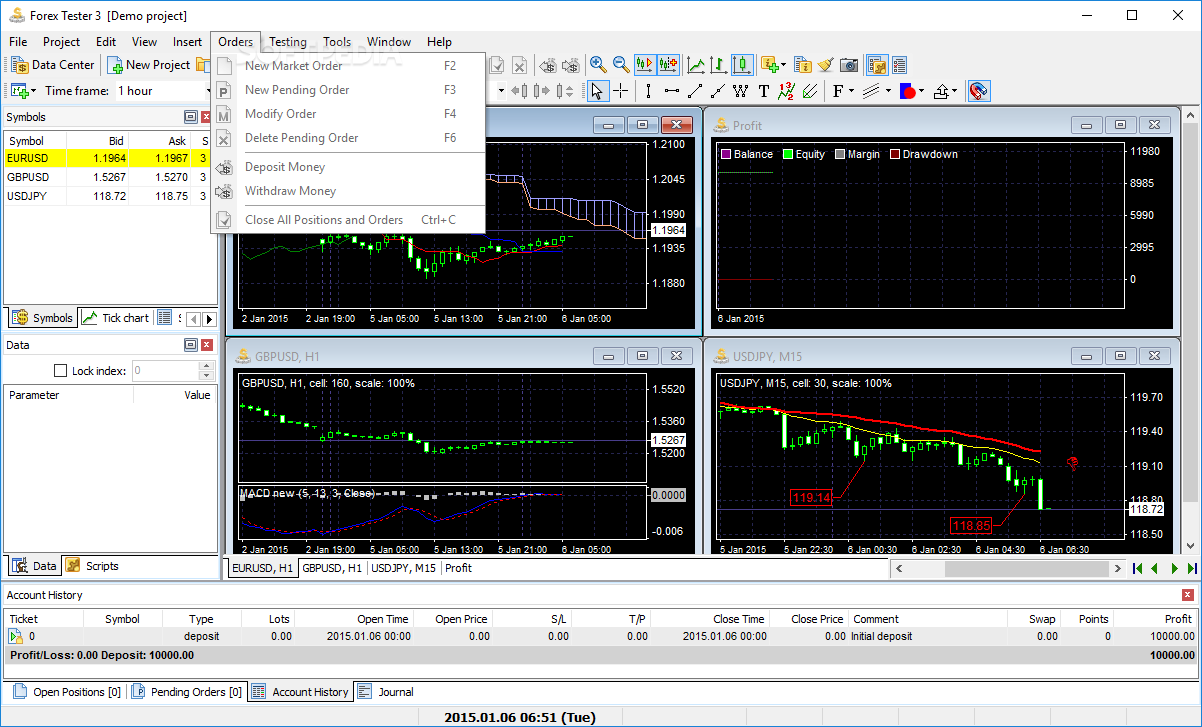
Task: Select the arrow cursor tool
Action: 597,91
